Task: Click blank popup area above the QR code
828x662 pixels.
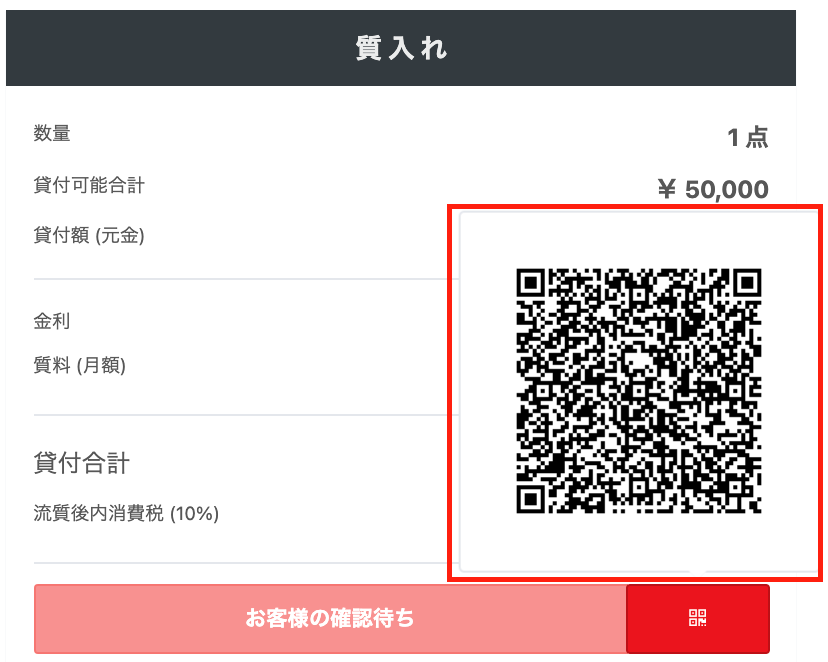Action: click(x=638, y=240)
